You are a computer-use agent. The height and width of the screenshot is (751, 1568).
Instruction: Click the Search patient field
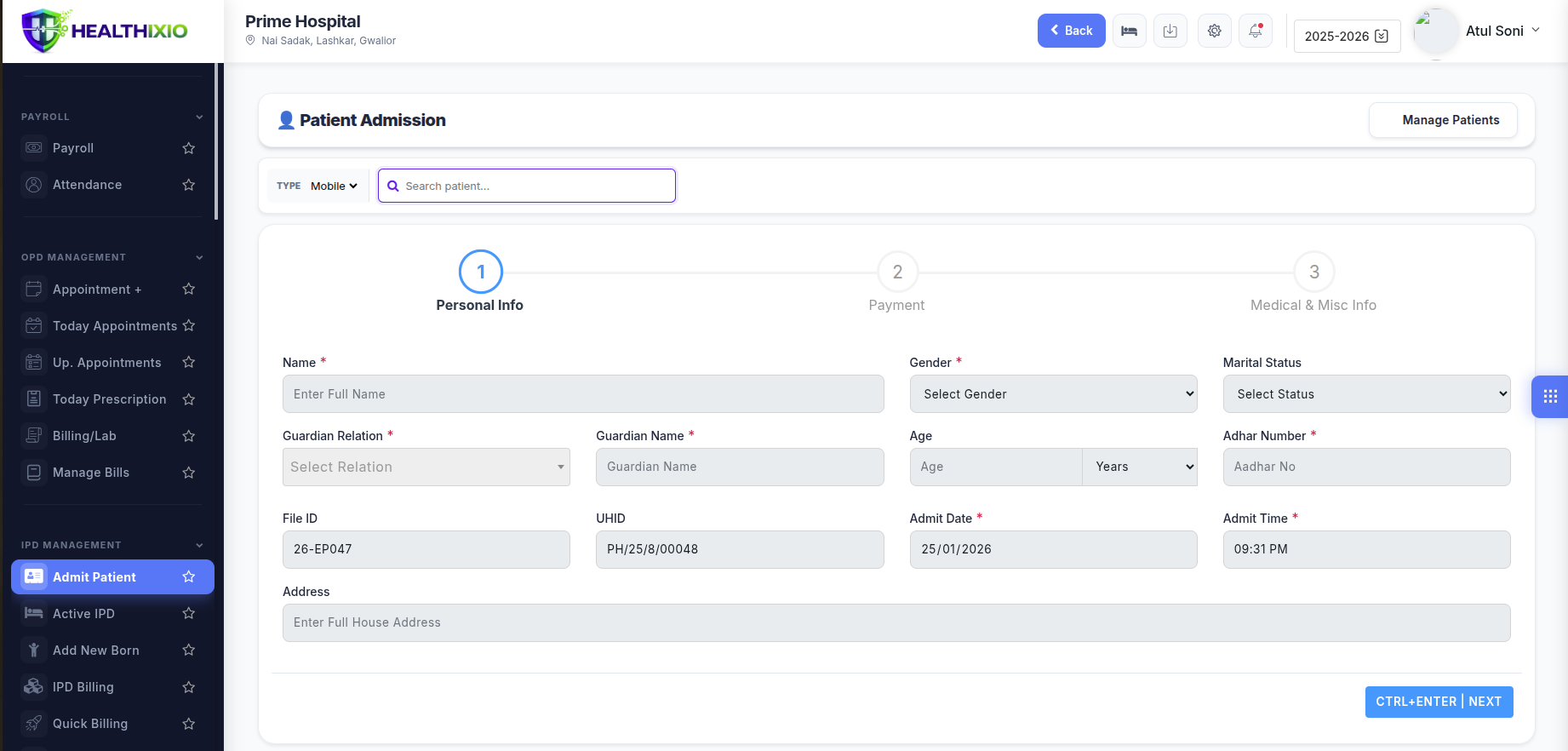(x=527, y=186)
